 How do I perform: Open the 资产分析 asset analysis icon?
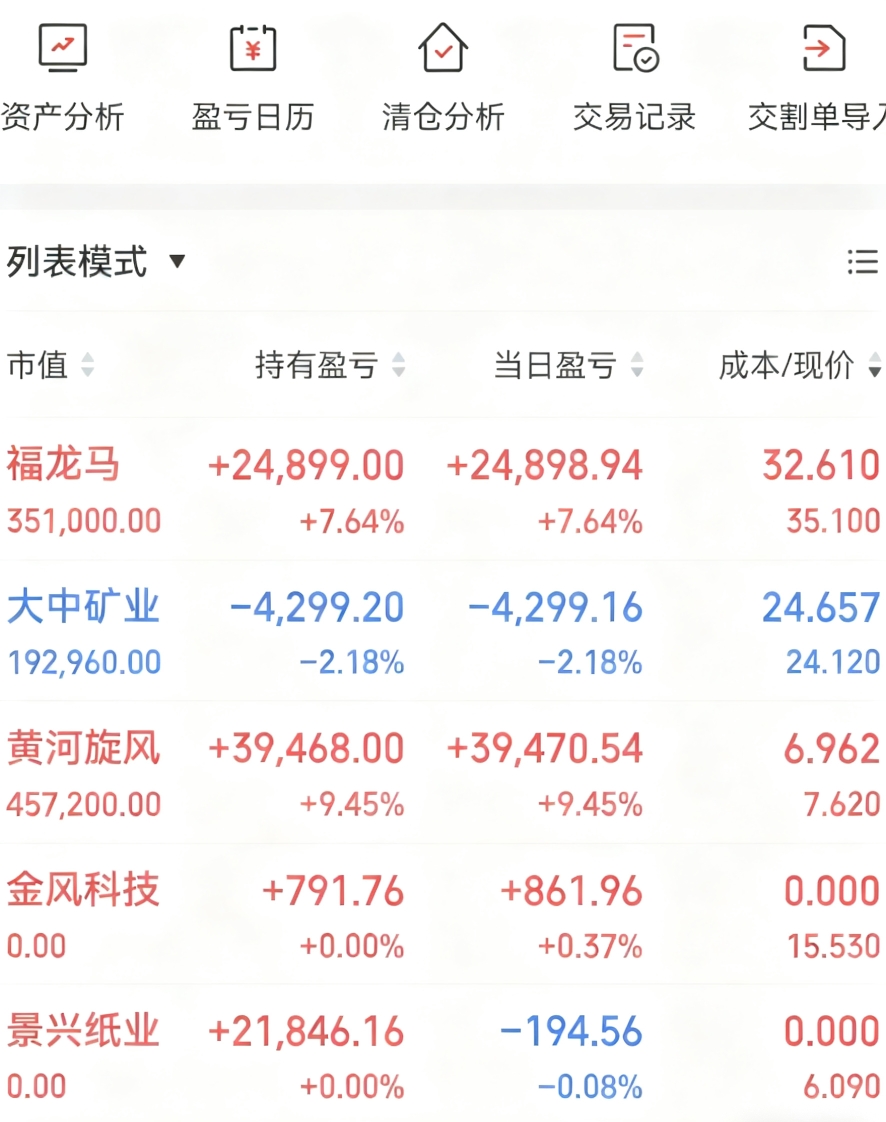(63, 47)
